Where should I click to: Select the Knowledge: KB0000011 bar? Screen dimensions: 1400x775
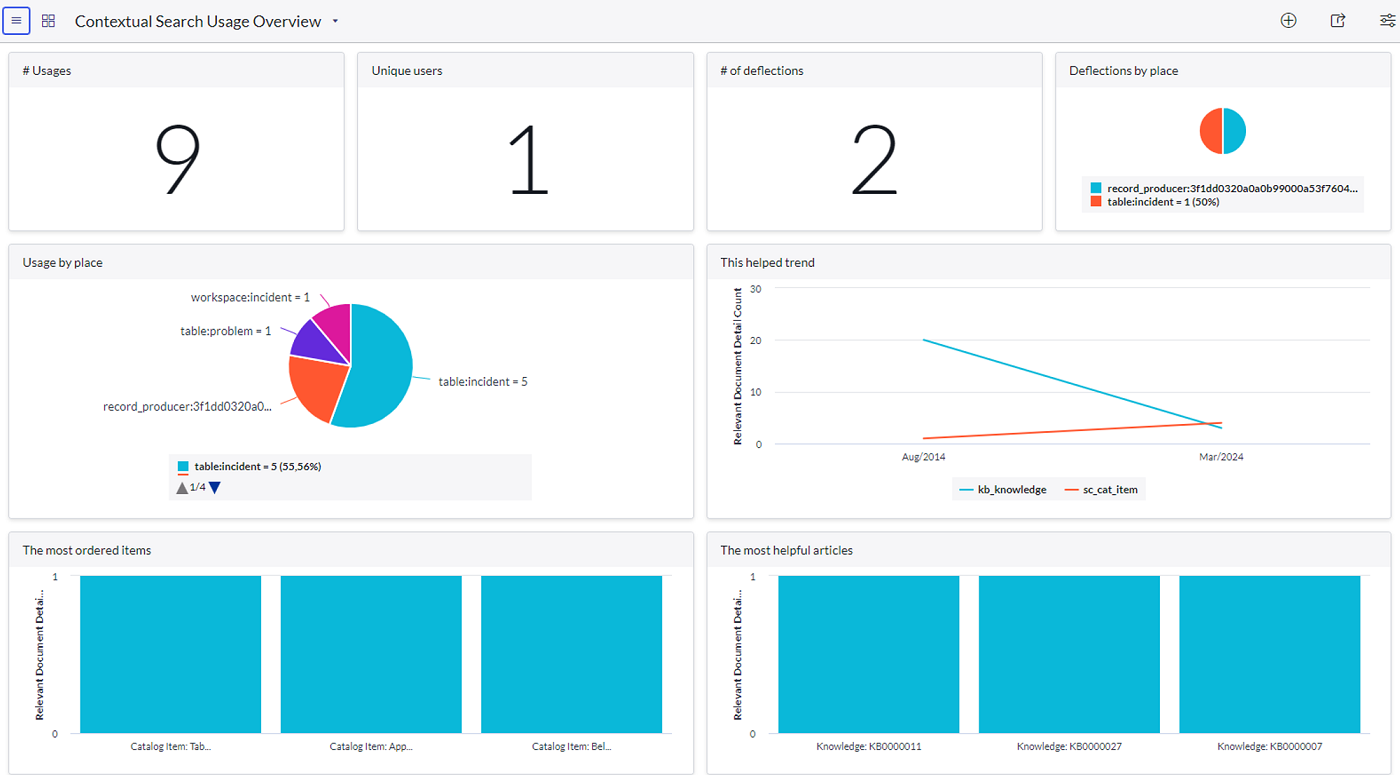[x=869, y=654]
